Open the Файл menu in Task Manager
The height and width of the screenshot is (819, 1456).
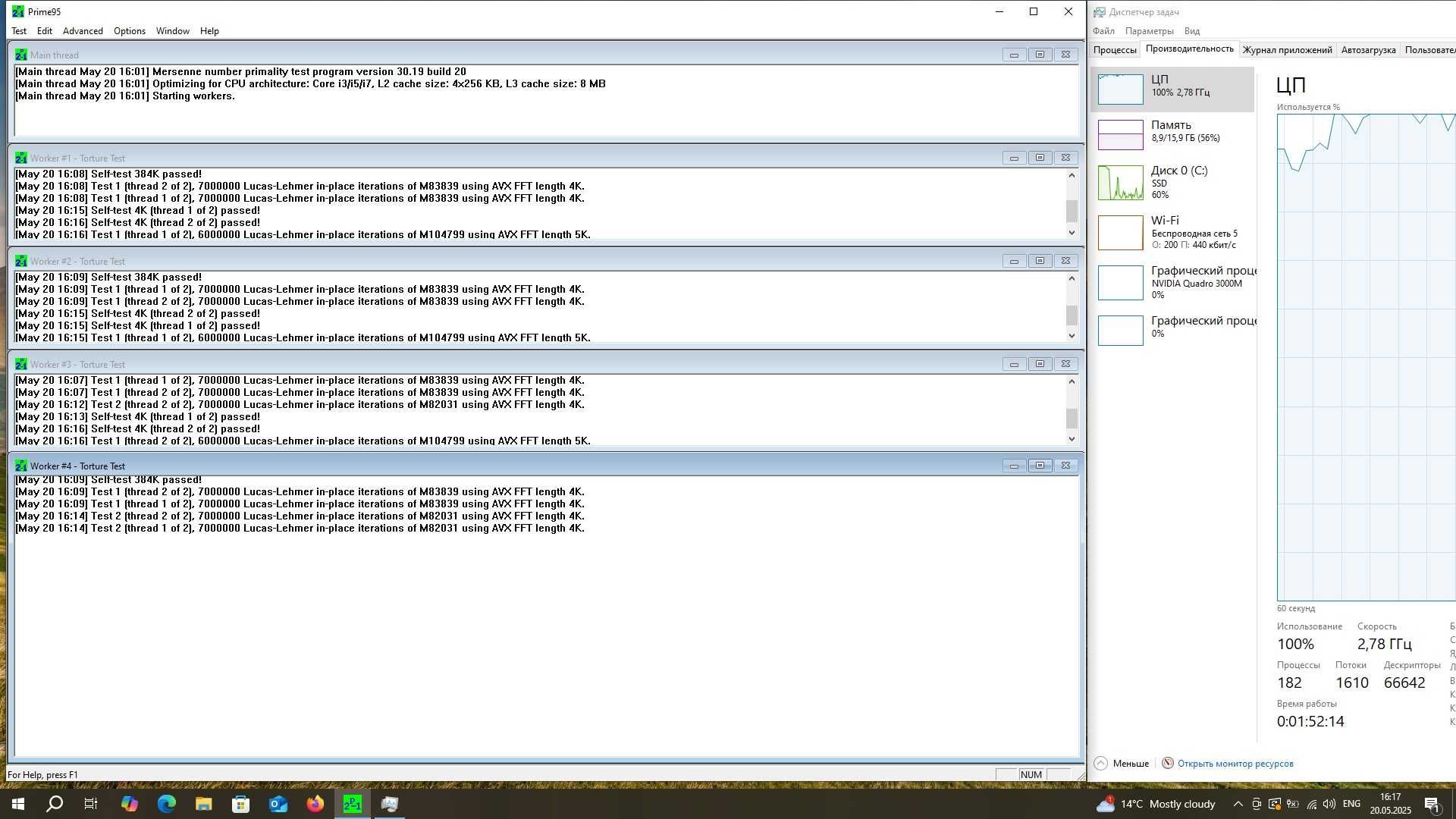click(x=1103, y=31)
